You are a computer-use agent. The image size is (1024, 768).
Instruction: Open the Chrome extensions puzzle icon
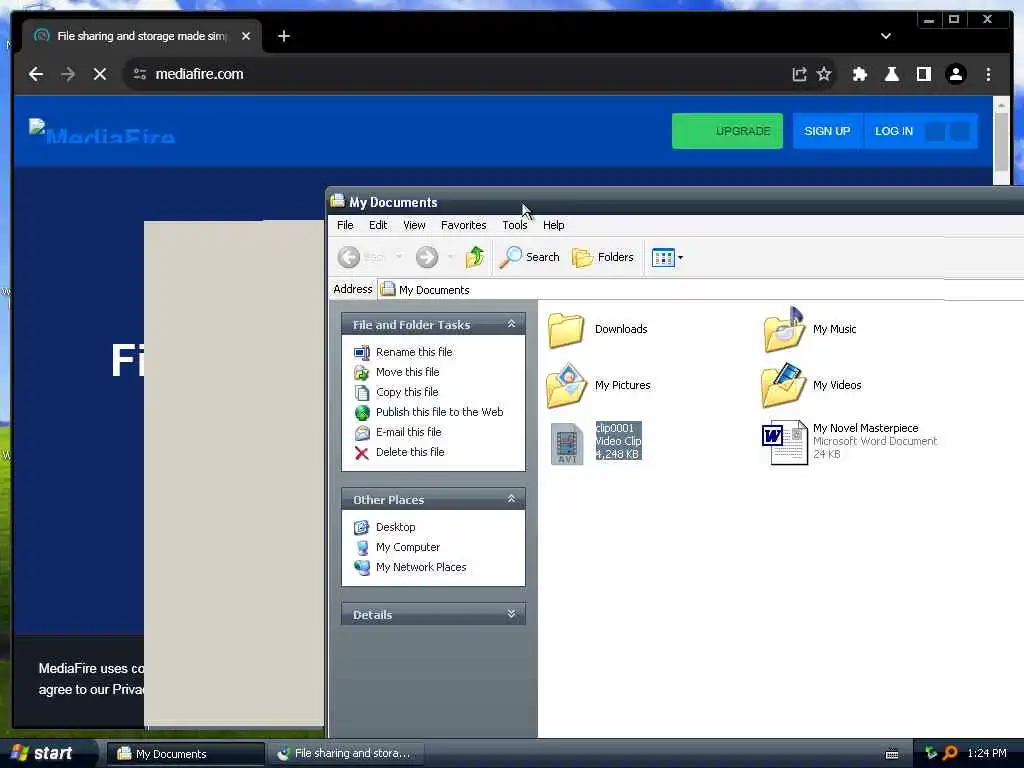tap(859, 74)
